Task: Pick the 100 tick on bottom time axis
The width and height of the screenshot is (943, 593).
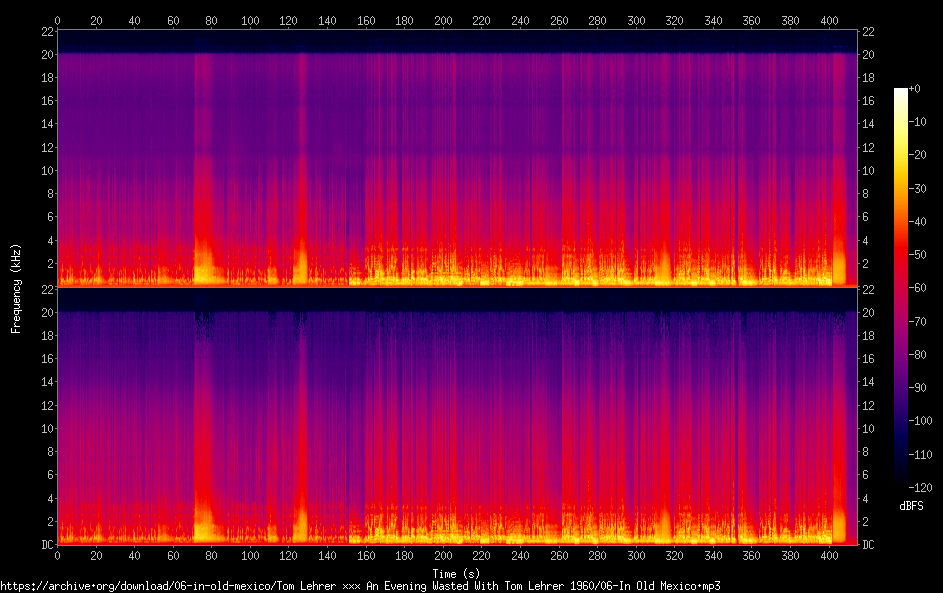Action: [x=250, y=556]
